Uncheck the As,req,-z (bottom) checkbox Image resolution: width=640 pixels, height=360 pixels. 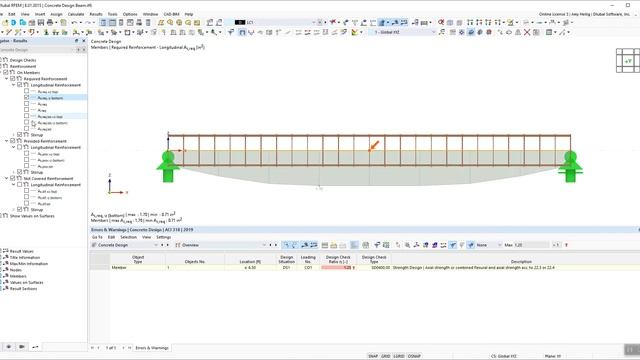point(27,98)
